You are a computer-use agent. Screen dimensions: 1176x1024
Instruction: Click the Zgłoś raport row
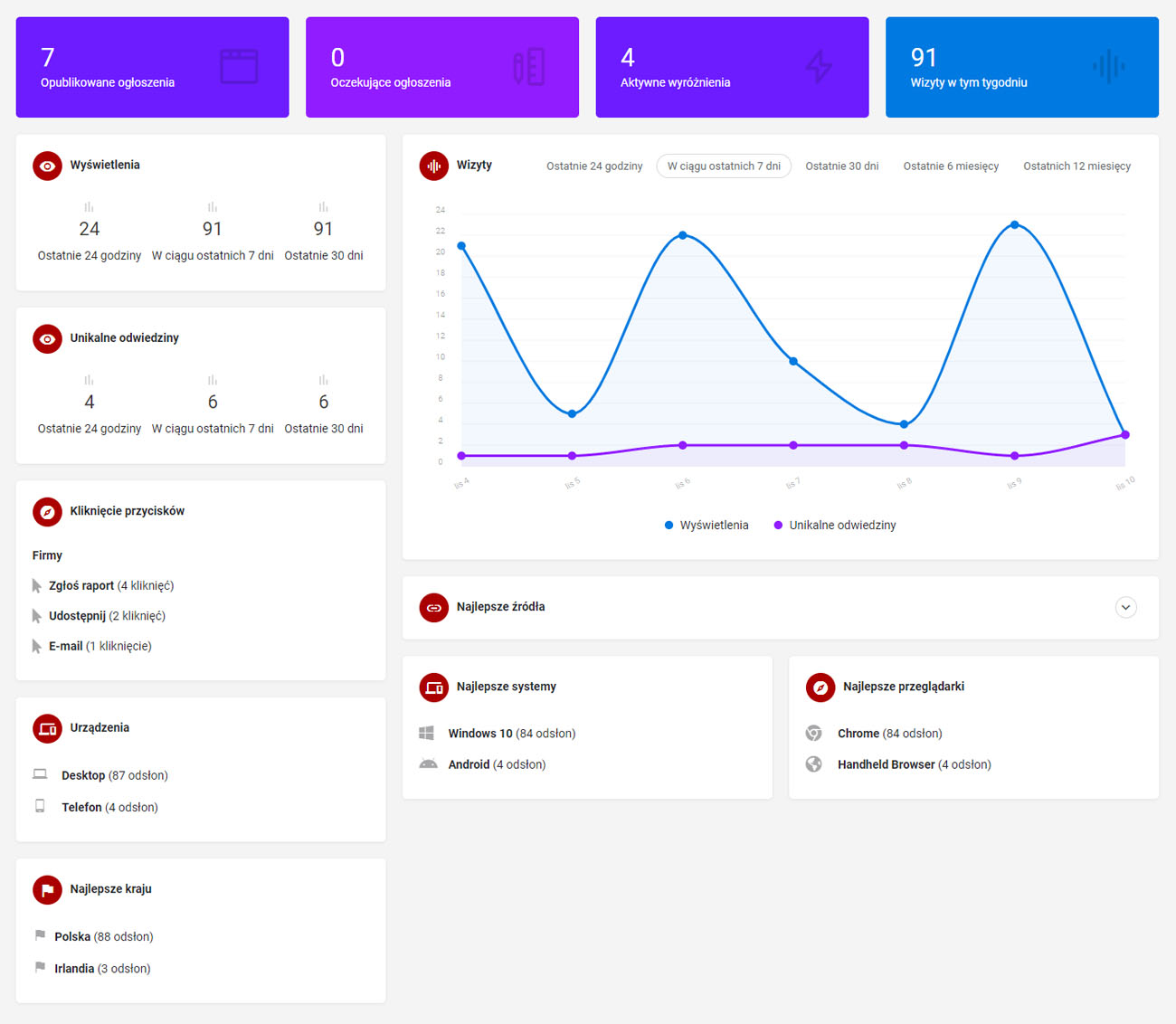point(103,586)
